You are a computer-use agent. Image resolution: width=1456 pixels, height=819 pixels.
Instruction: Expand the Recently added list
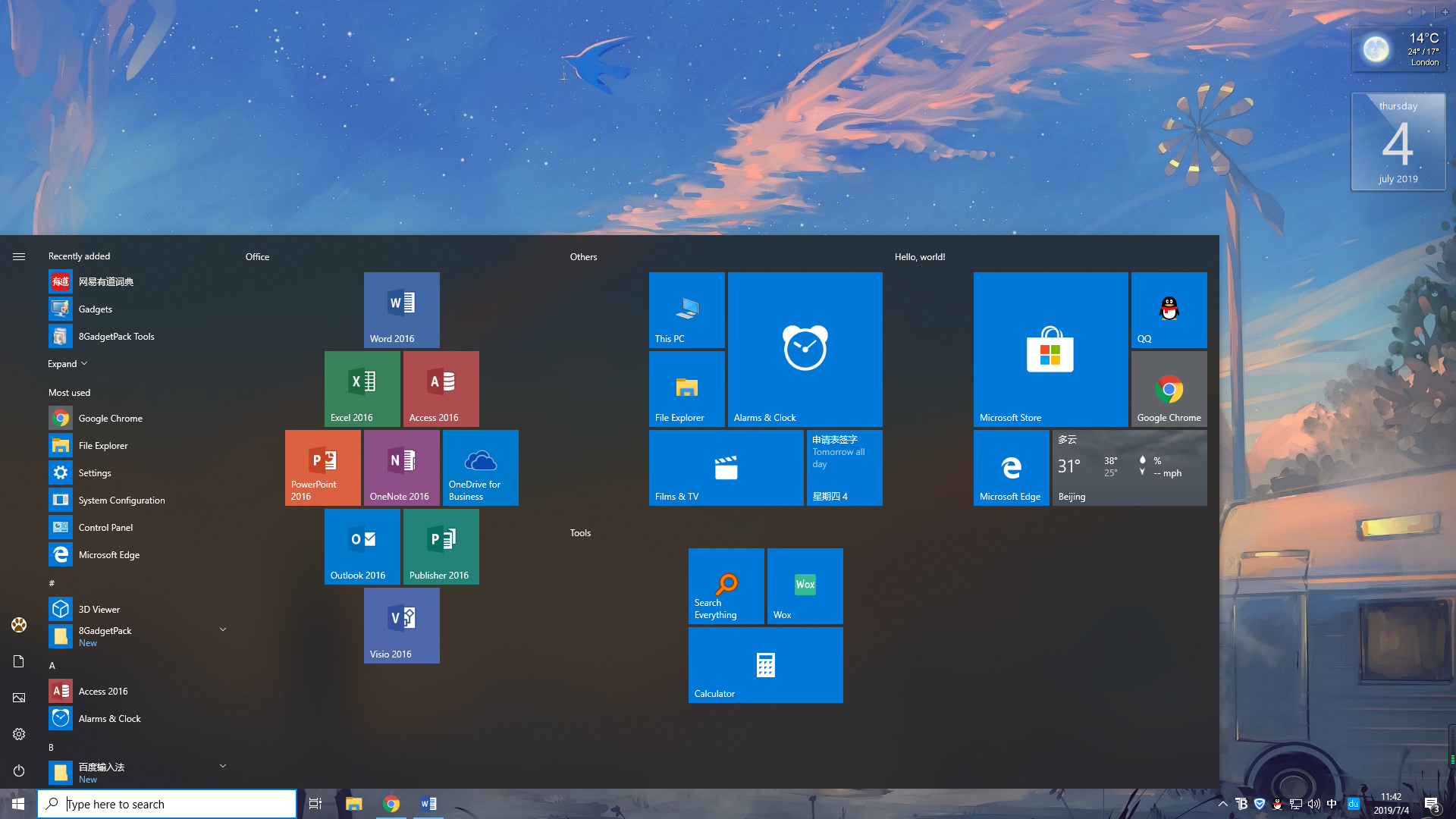point(67,364)
